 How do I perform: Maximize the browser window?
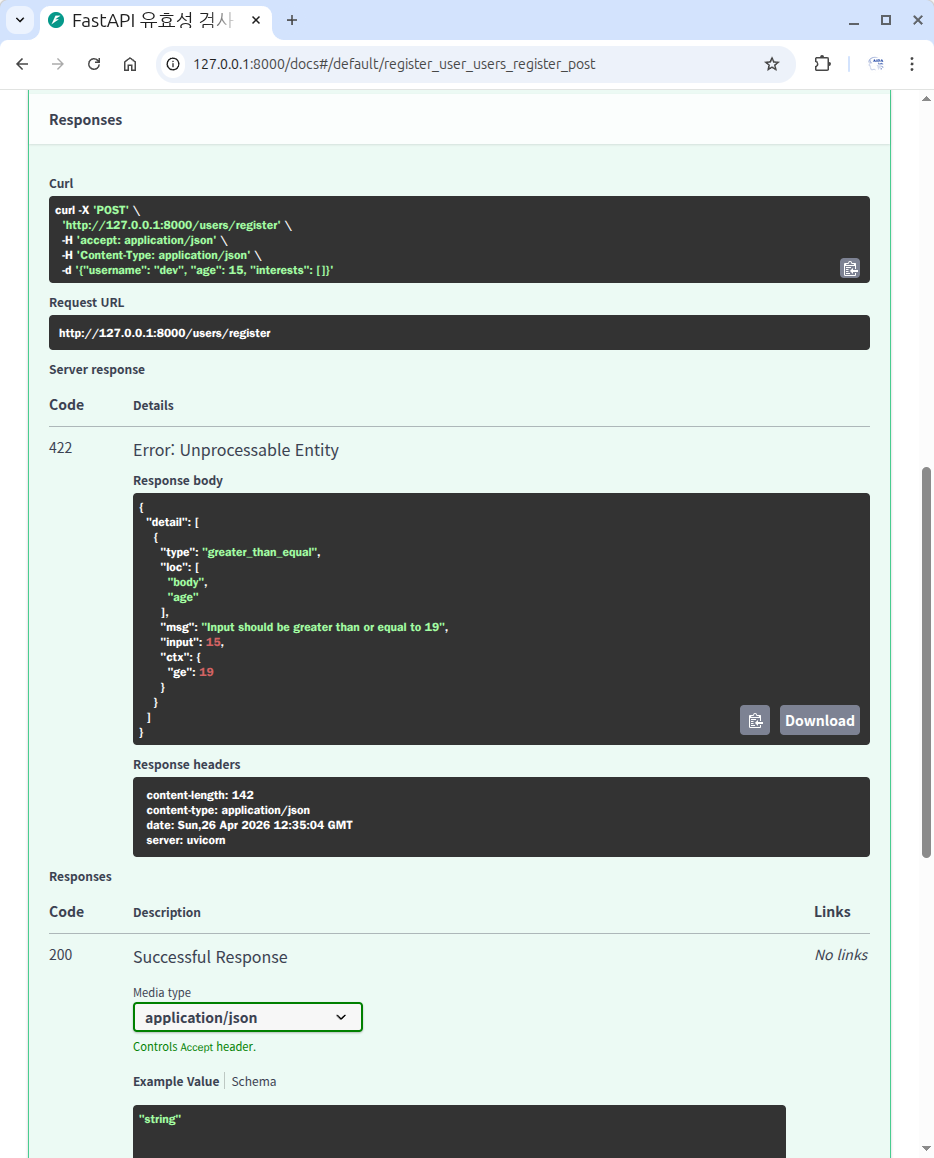click(x=886, y=21)
